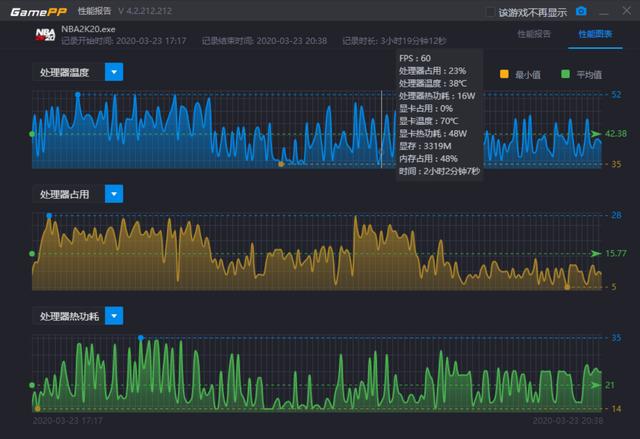Click the 记录开始时间 start time text

click(x=124, y=41)
